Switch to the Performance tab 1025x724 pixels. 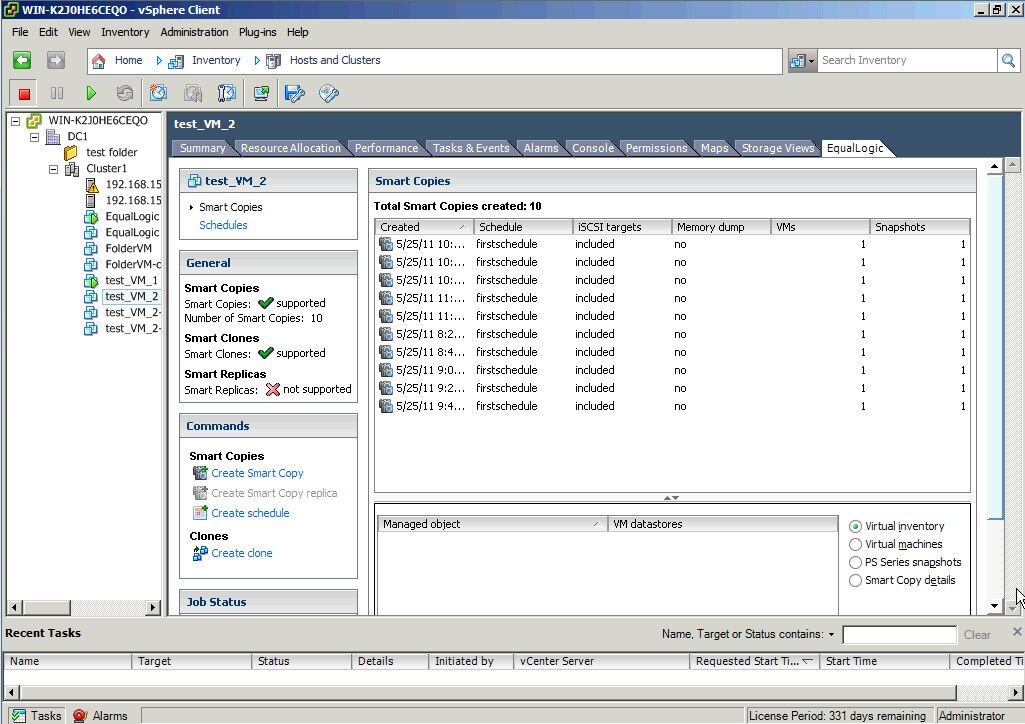[386, 148]
